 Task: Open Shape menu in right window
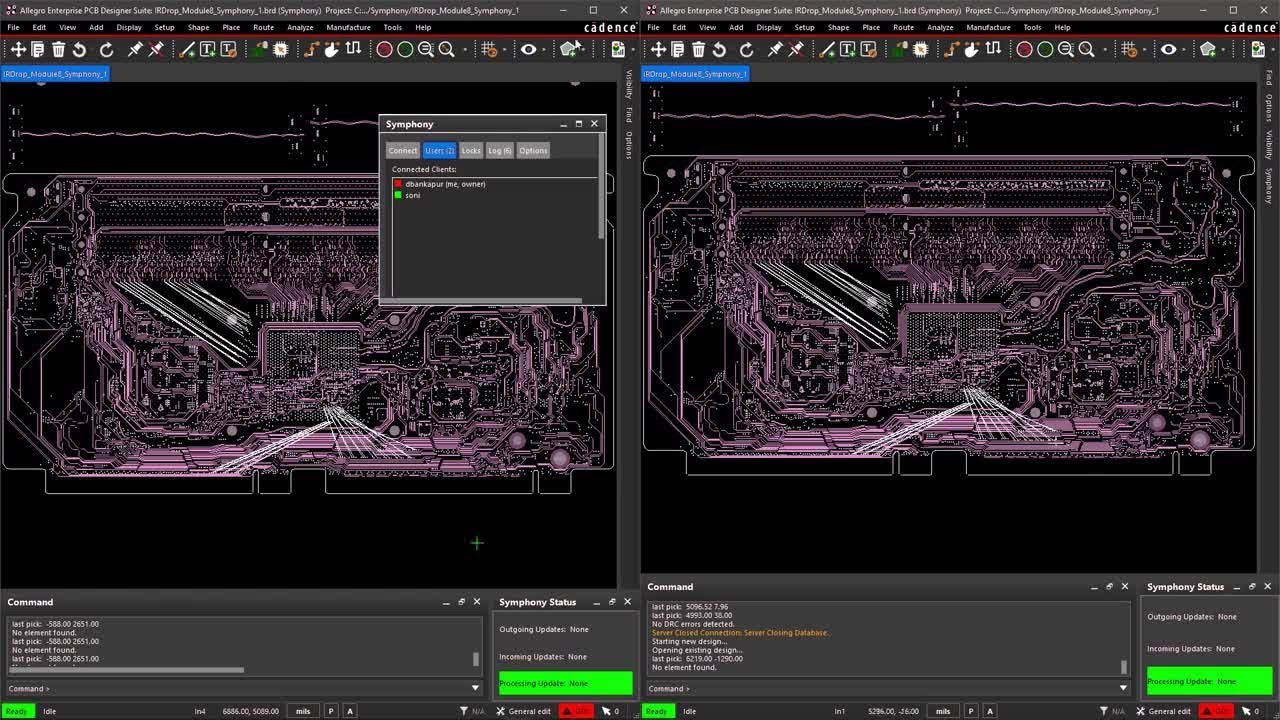tap(838, 27)
